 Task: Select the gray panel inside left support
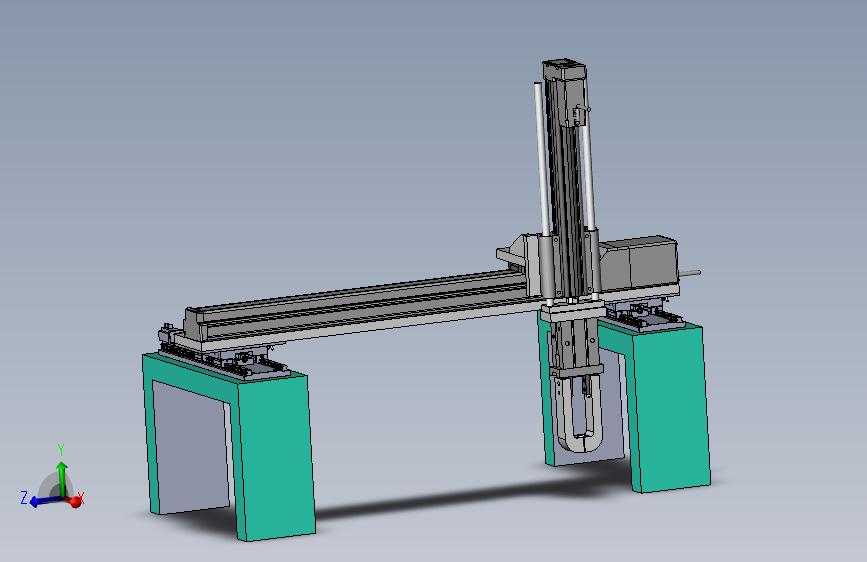pyautogui.click(x=191, y=447)
